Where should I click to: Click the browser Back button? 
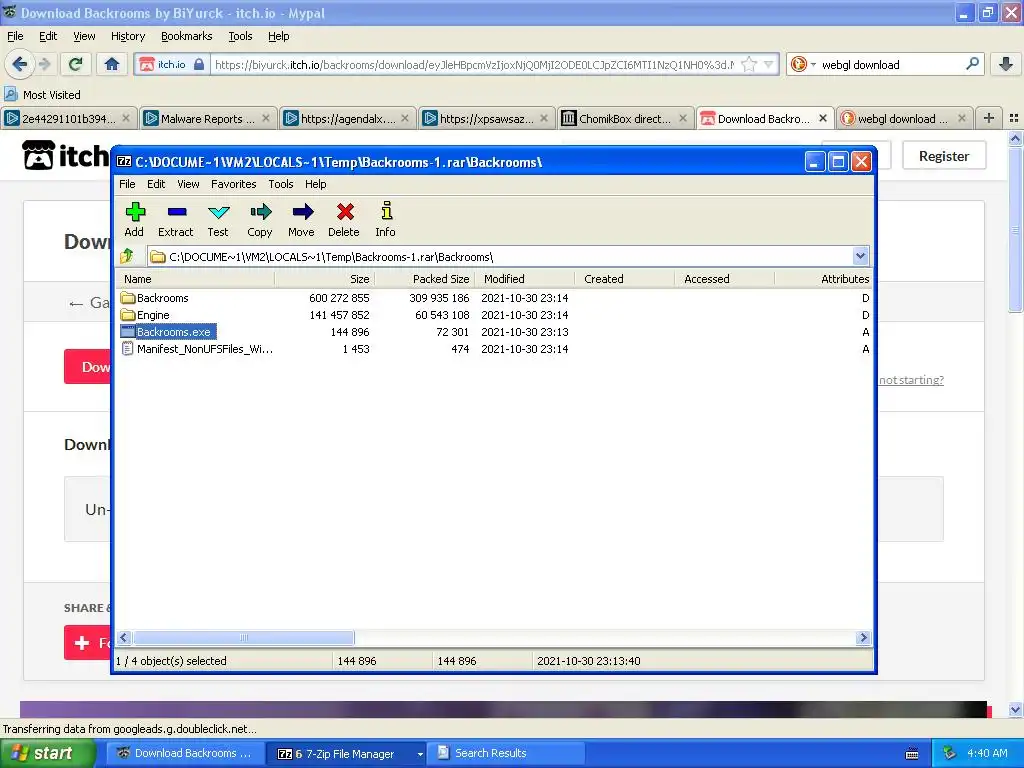(19, 64)
